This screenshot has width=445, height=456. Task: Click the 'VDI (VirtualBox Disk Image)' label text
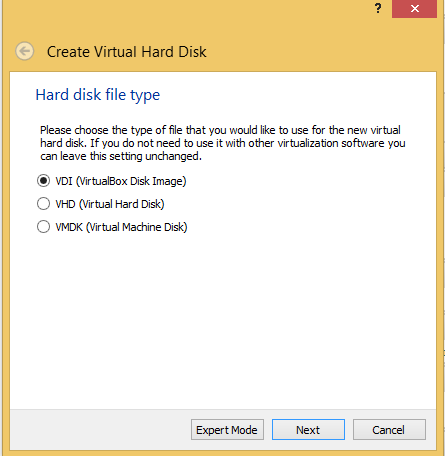tap(121, 181)
